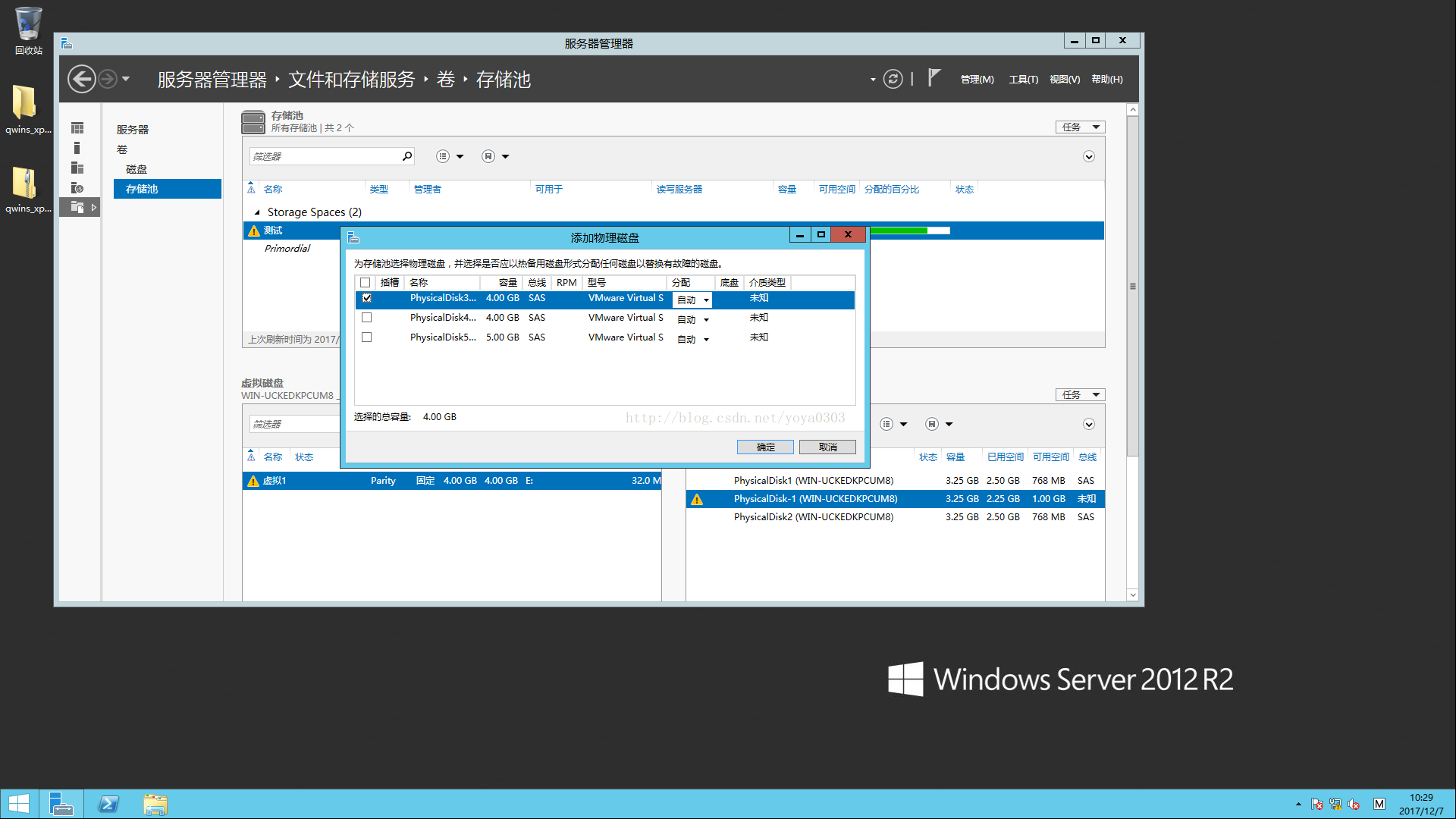1456x819 pixels.
Task: Click warning icon beside 虚拟1 virtual disk
Action: (253, 481)
